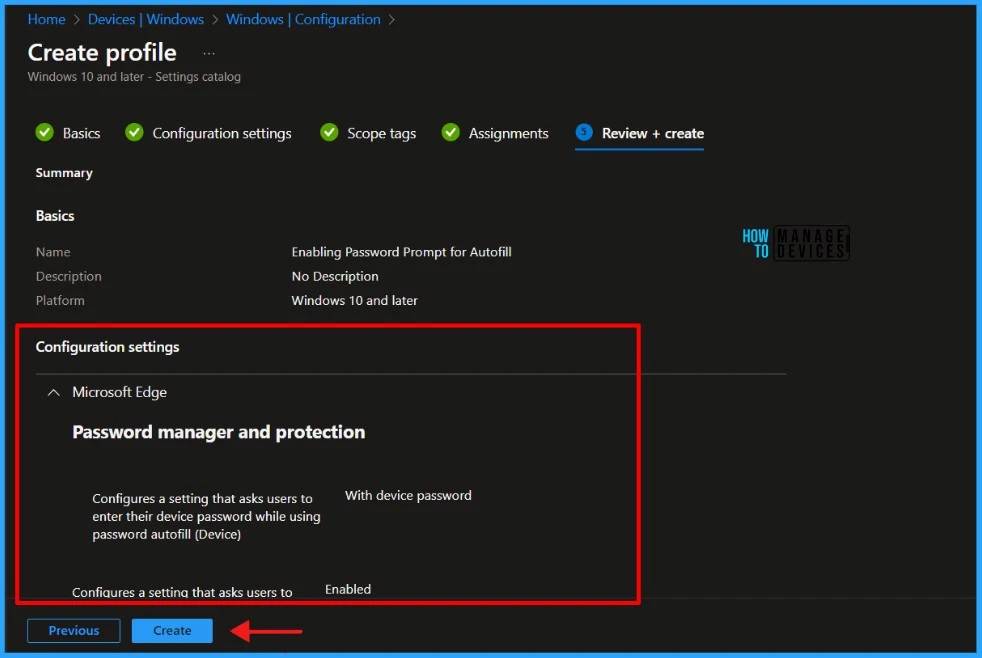The height and width of the screenshot is (658, 982).
Task: Click the 'Windows 10 and later' platform value
Action: coord(354,301)
